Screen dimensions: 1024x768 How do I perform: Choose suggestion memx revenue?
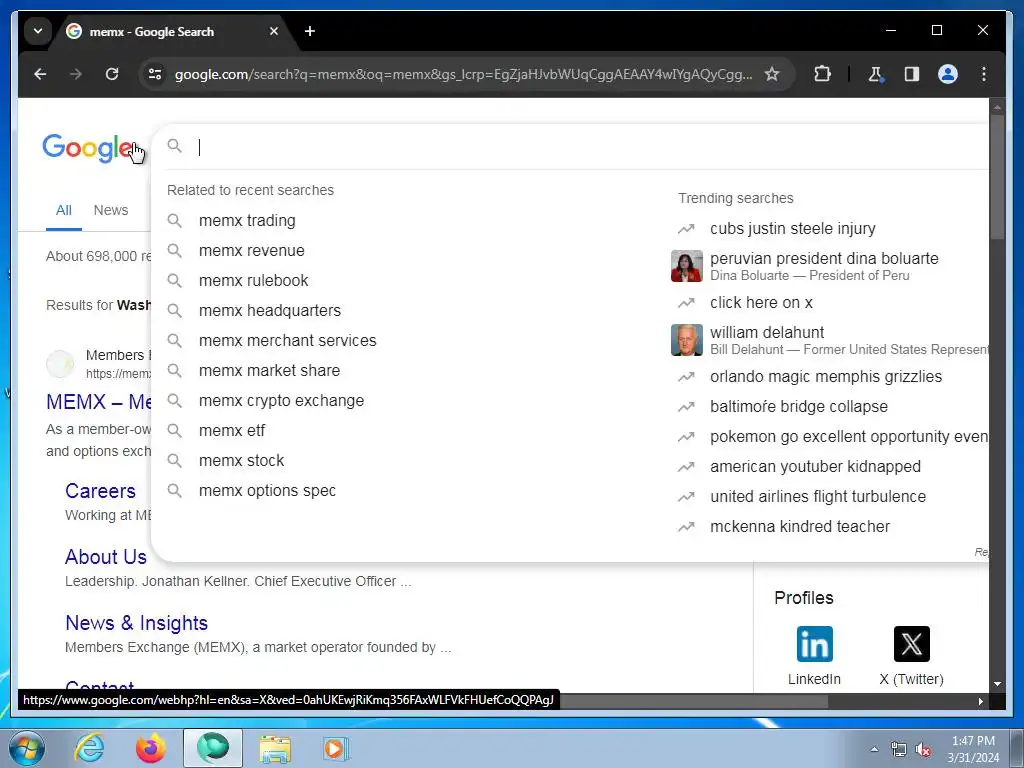(x=251, y=251)
